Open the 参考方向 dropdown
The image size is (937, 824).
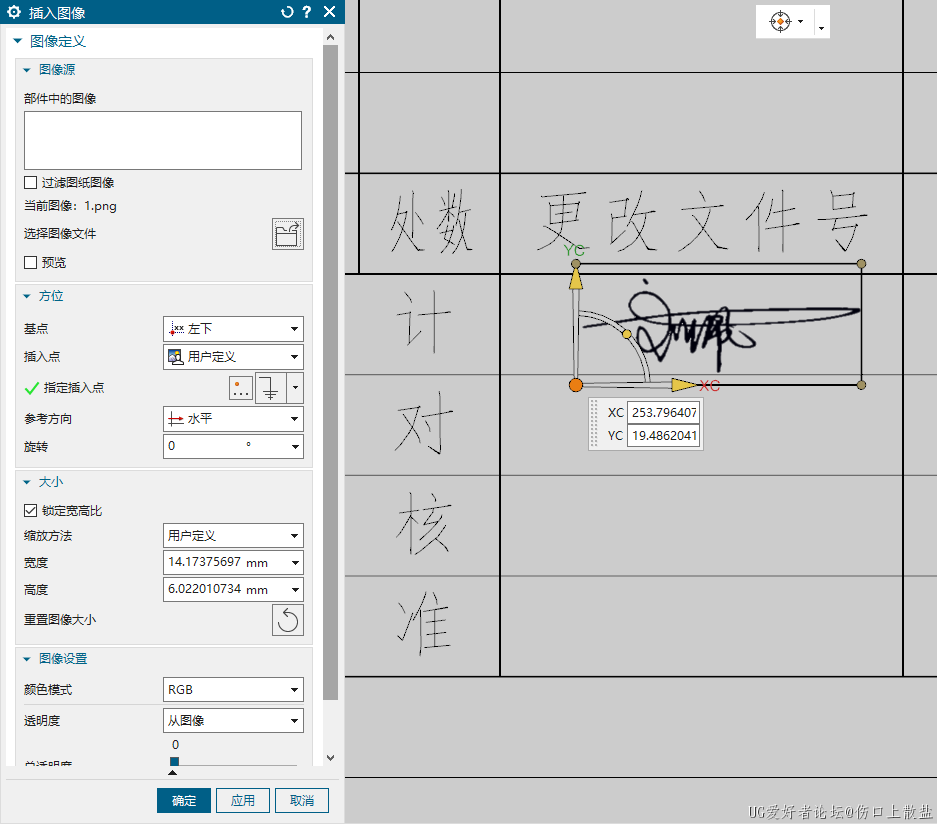[233, 419]
